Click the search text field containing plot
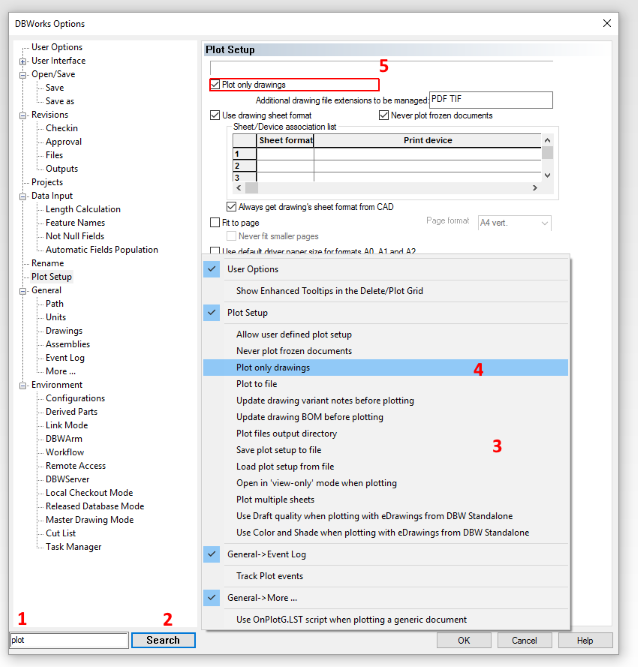 click(x=69, y=640)
